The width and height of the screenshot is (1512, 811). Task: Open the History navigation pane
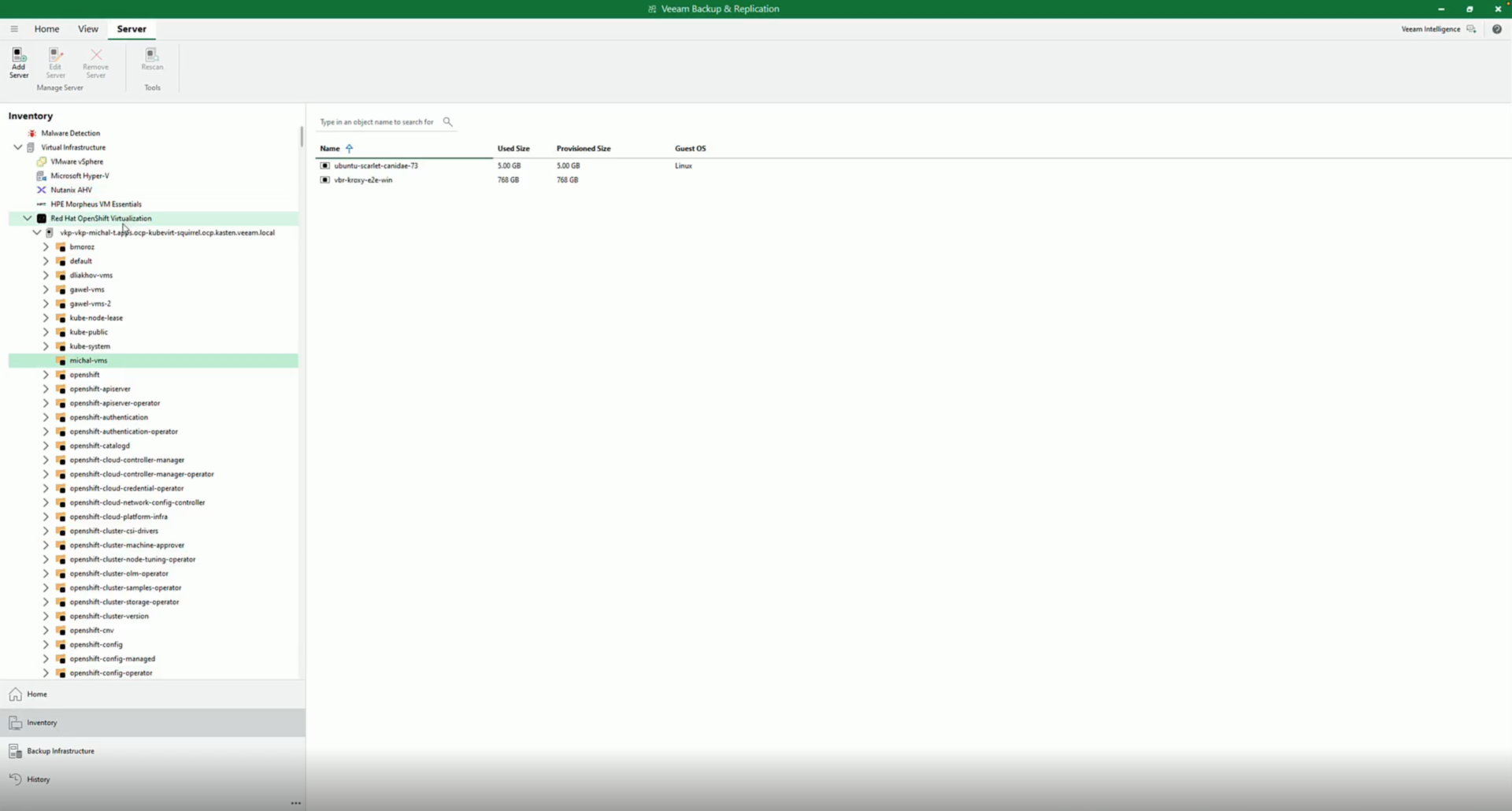point(153,780)
